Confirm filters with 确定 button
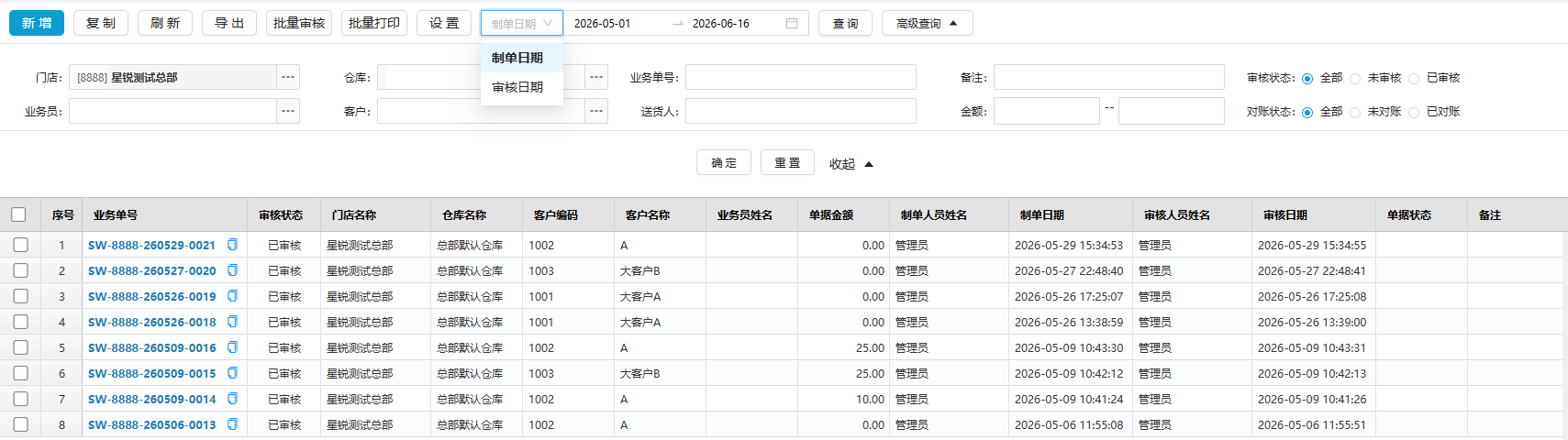The height and width of the screenshot is (440, 1568). coord(724,162)
